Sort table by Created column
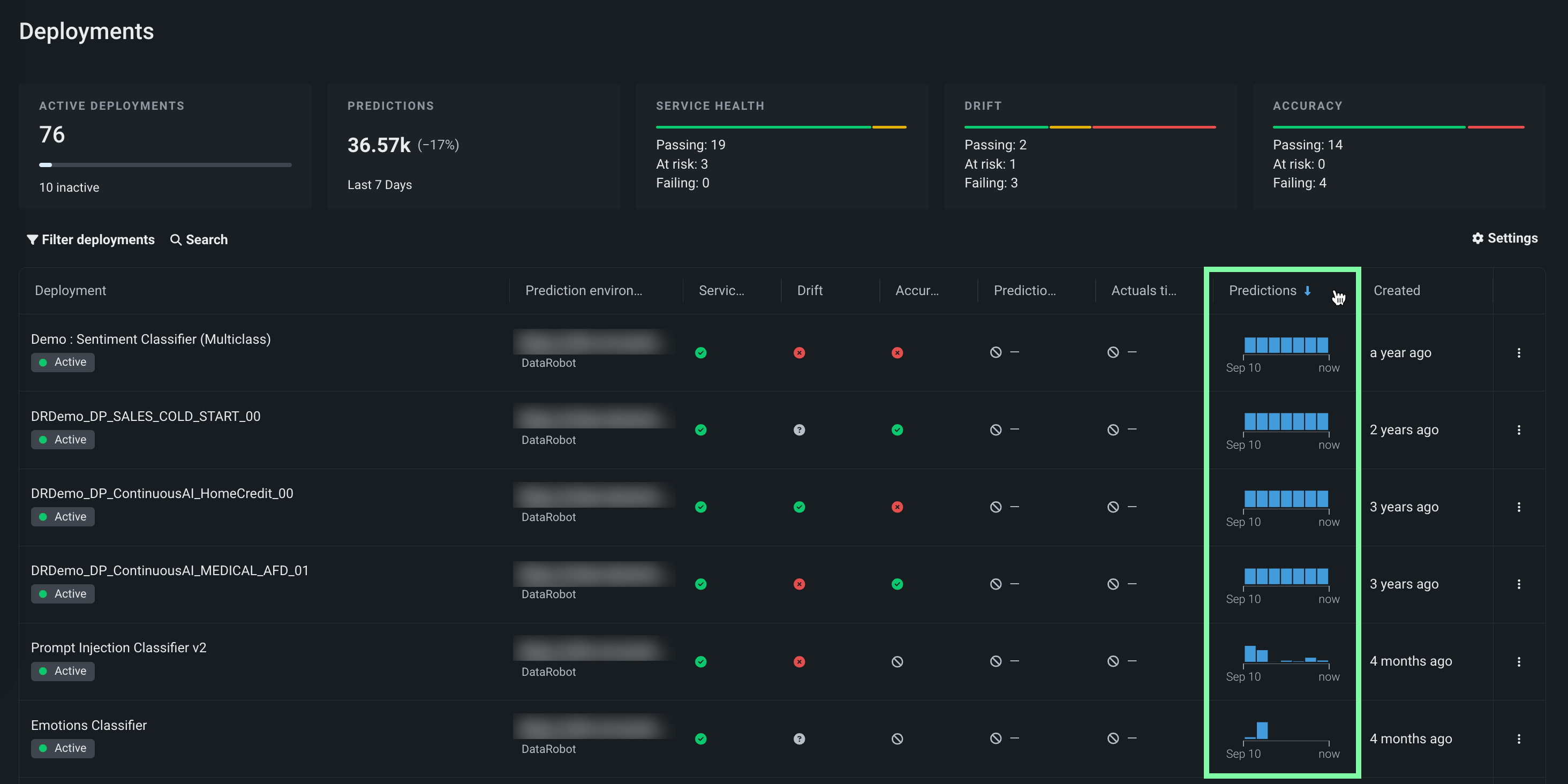 [x=1396, y=290]
